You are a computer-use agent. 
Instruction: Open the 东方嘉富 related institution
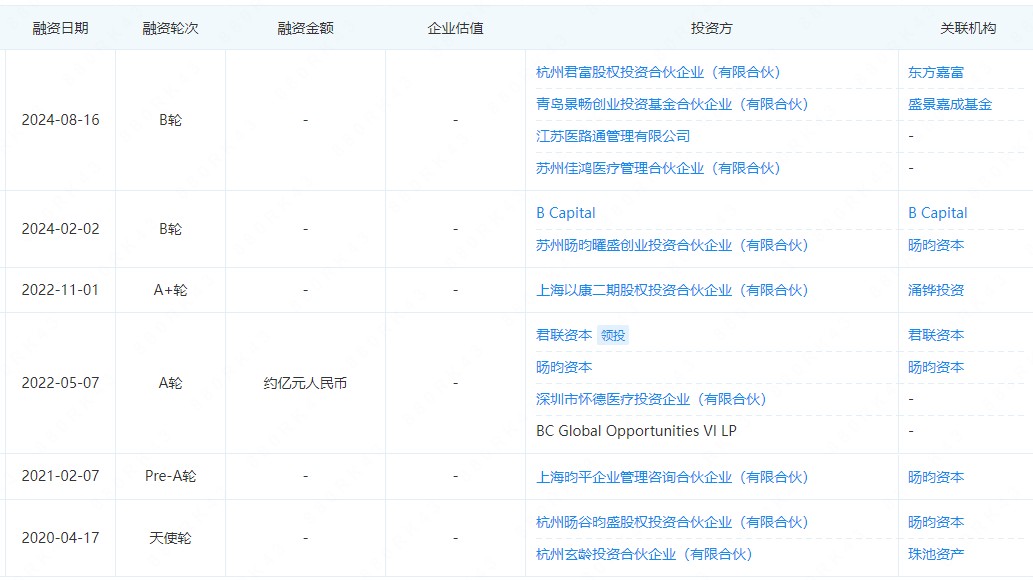[936, 72]
